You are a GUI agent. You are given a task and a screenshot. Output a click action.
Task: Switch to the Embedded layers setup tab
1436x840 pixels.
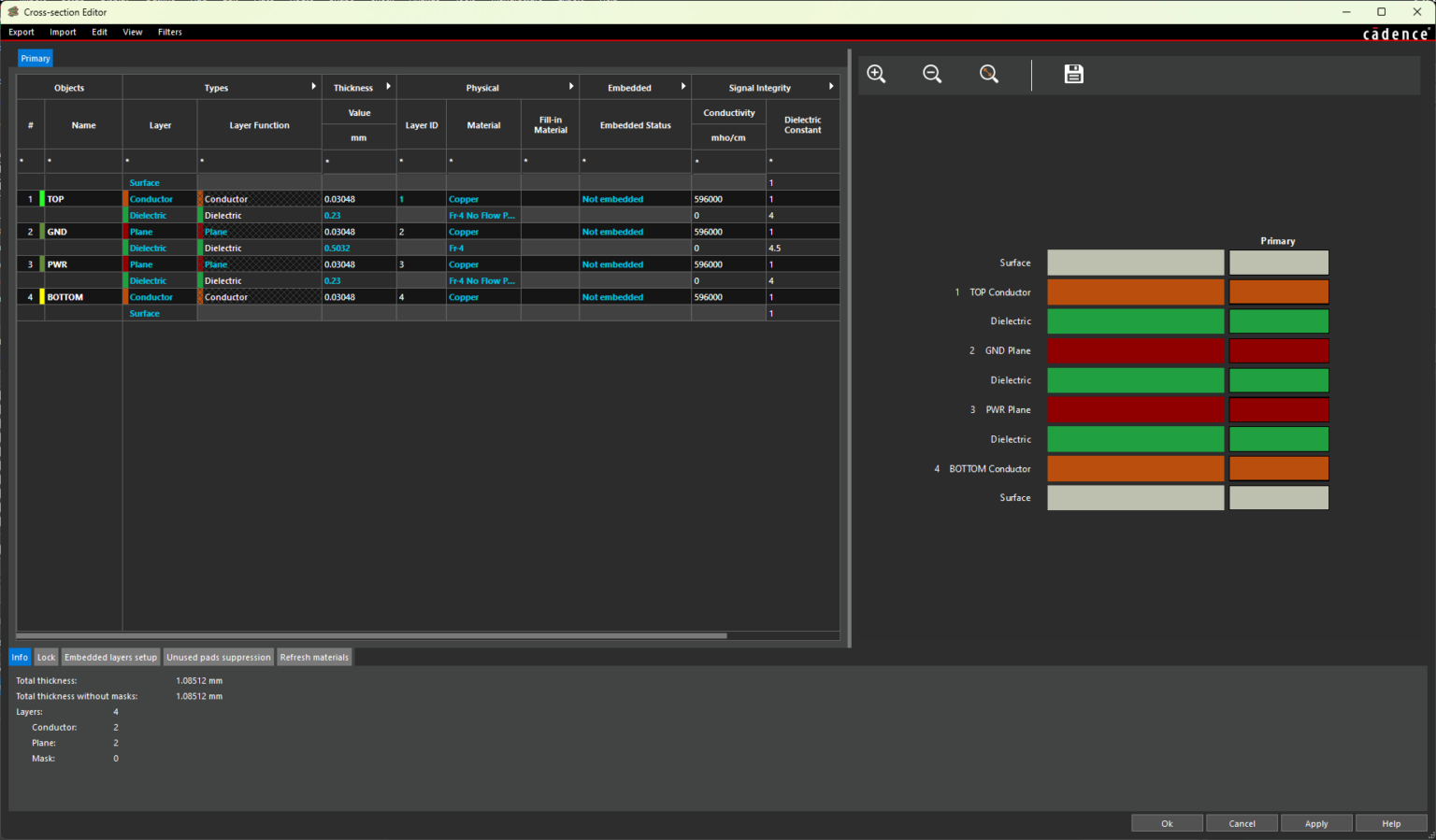pos(110,658)
